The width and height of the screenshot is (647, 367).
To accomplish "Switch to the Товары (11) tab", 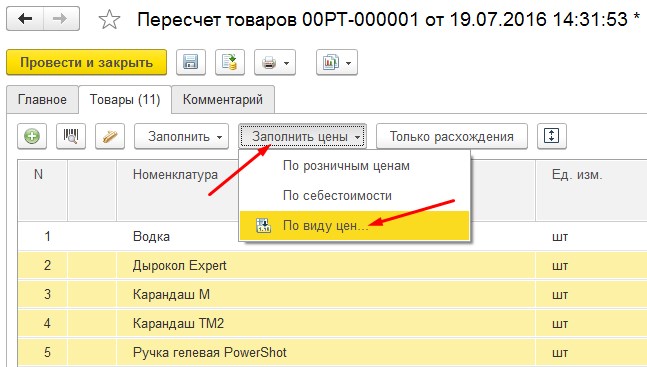I will point(125,99).
